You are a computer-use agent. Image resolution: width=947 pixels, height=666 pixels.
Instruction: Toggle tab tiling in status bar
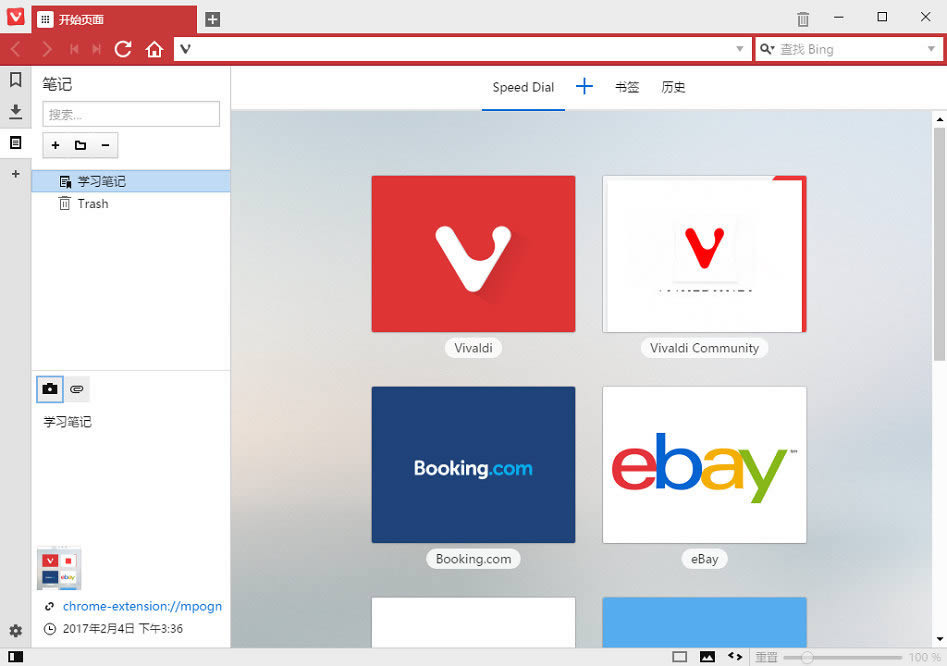pos(679,656)
